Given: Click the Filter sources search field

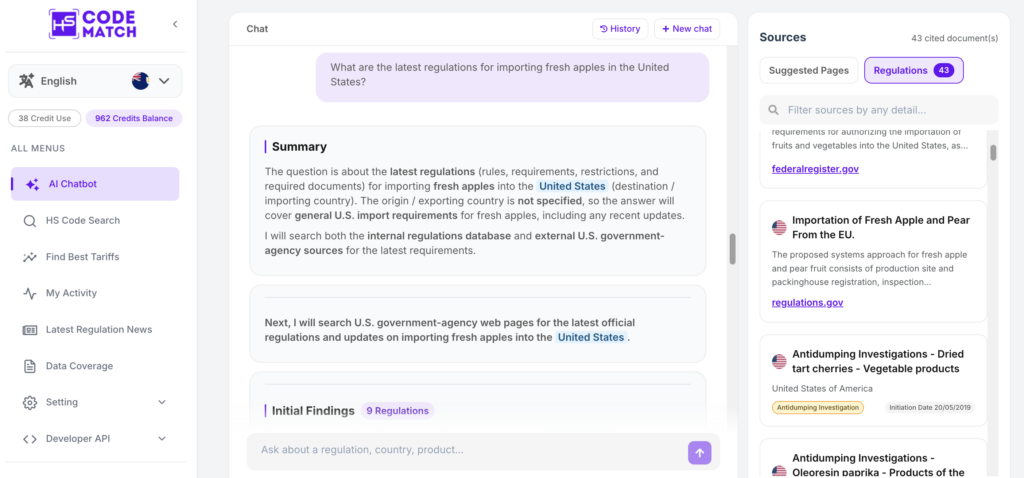Looking at the screenshot, I should tap(879, 110).
